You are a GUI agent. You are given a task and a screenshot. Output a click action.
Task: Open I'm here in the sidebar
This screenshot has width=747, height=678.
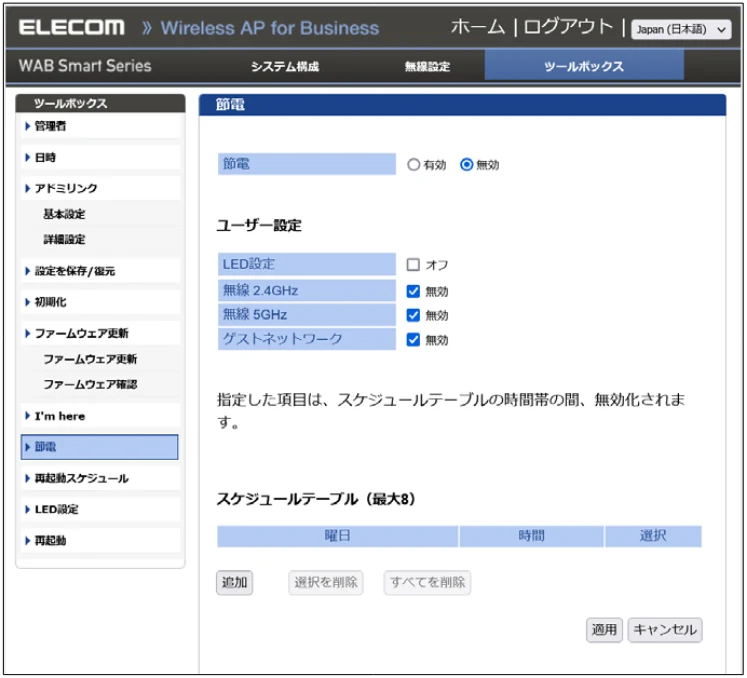pyautogui.click(x=100, y=416)
